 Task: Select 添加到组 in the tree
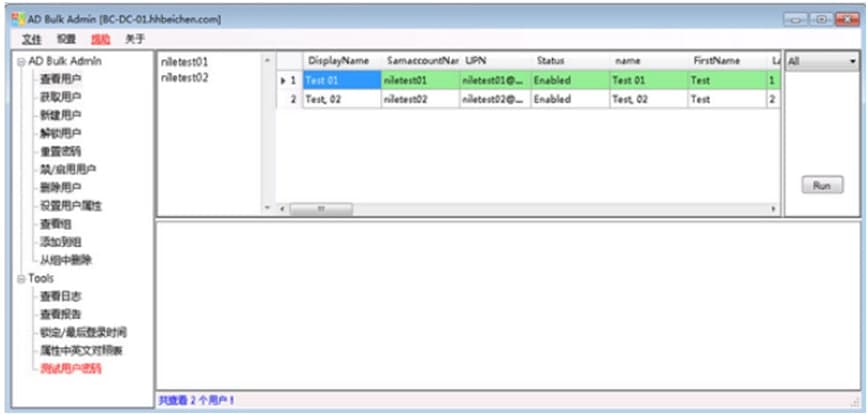point(60,242)
